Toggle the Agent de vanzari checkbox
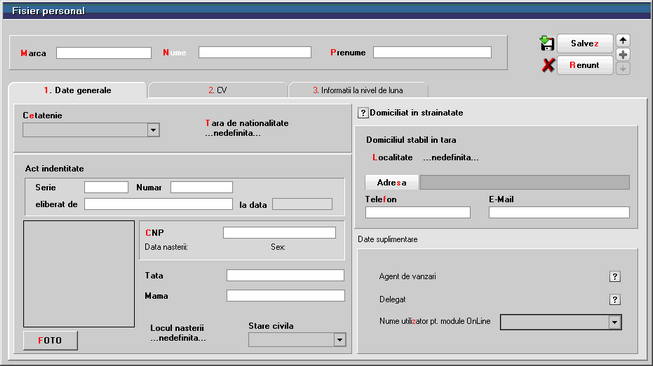Screen dimensions: 653x366 (615, 276)
